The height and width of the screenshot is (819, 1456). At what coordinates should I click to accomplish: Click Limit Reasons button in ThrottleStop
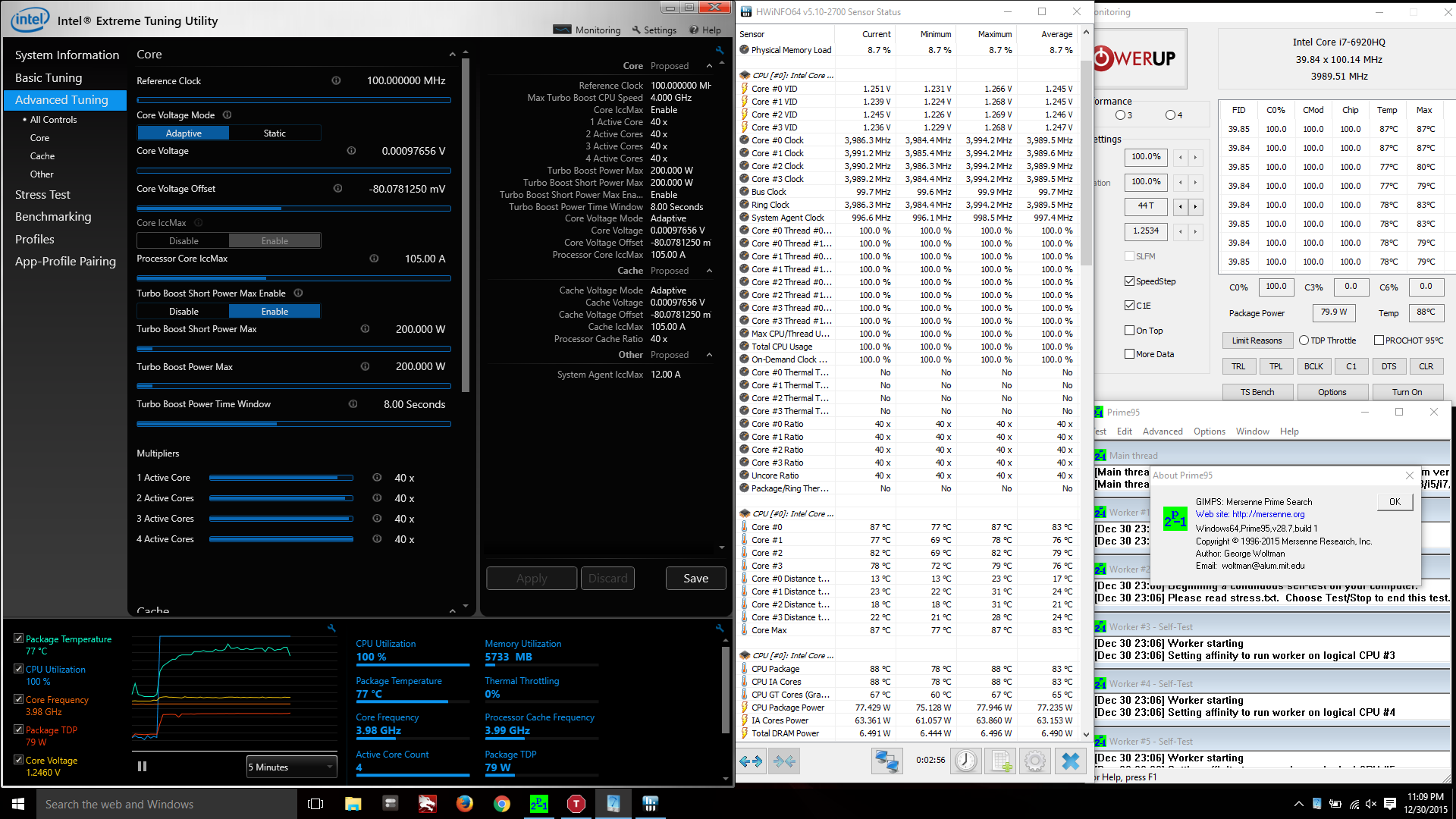(1257, 340)
